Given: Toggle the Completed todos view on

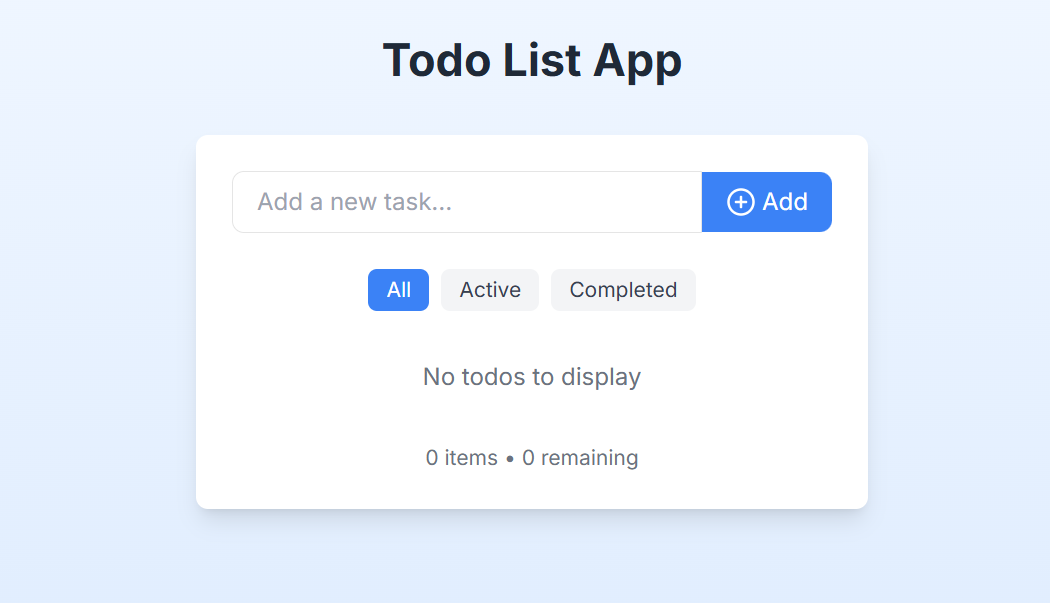Looking at the screenshot, I should pyautogui.click(x=623, y=290).
